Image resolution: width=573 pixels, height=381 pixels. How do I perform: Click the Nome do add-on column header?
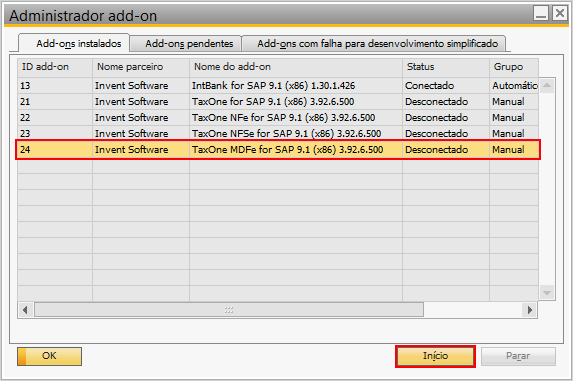coord(296,67)
